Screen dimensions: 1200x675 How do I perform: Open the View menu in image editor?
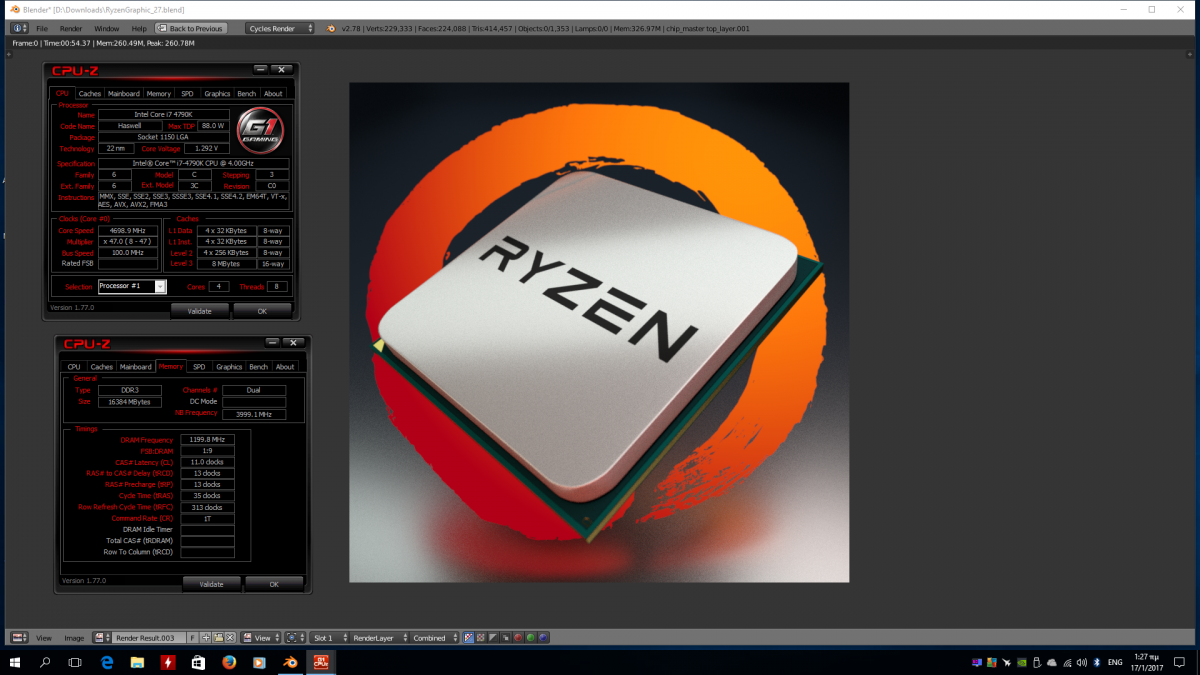coord(44,638)
